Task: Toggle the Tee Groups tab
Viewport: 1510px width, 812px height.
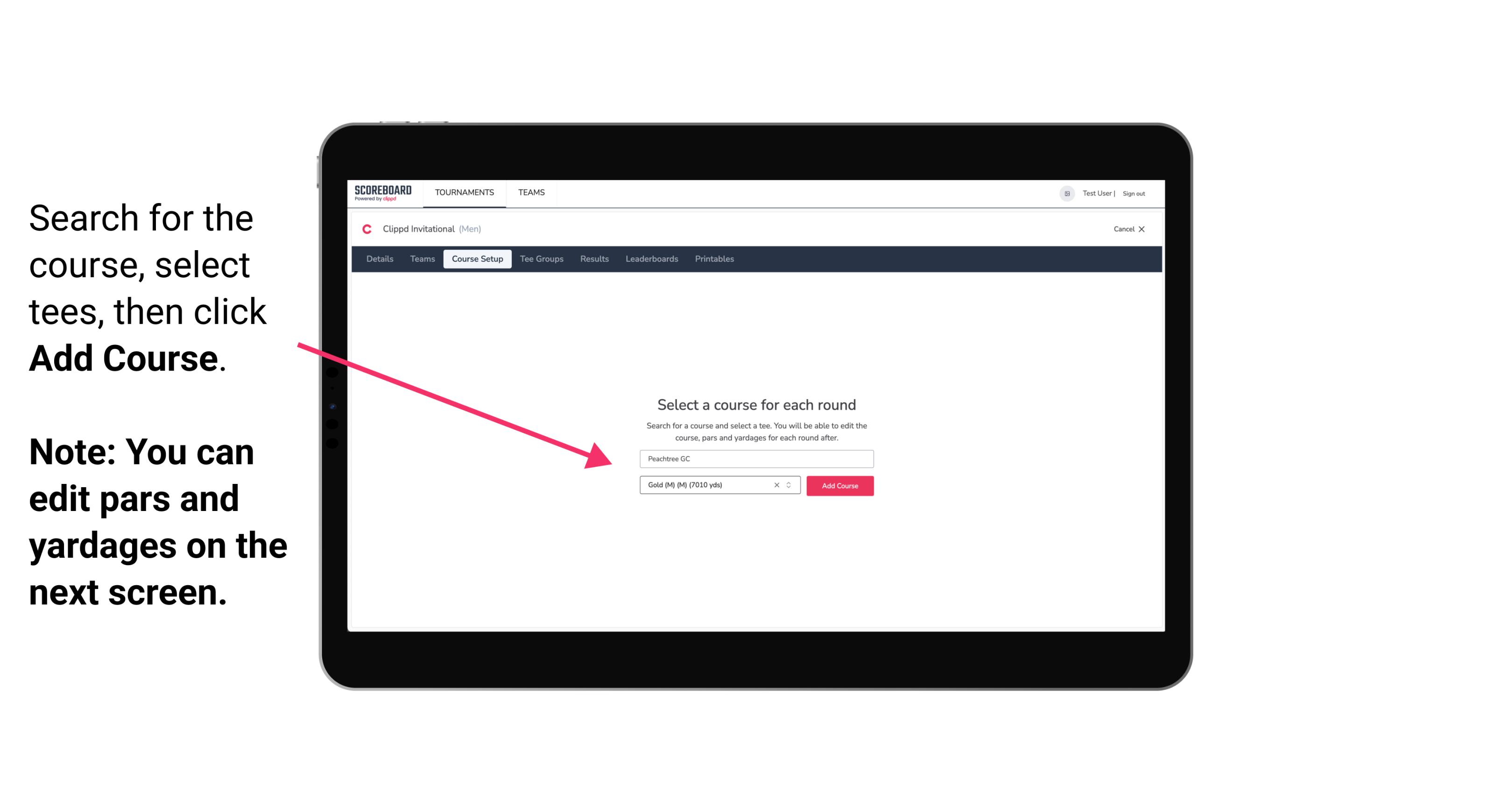Action: point(541,259)
